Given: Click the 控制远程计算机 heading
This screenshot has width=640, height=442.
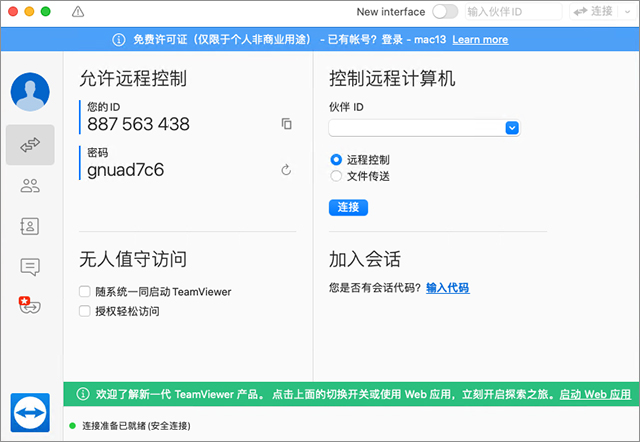Looking at the screenshot, I should pos(392,78).
